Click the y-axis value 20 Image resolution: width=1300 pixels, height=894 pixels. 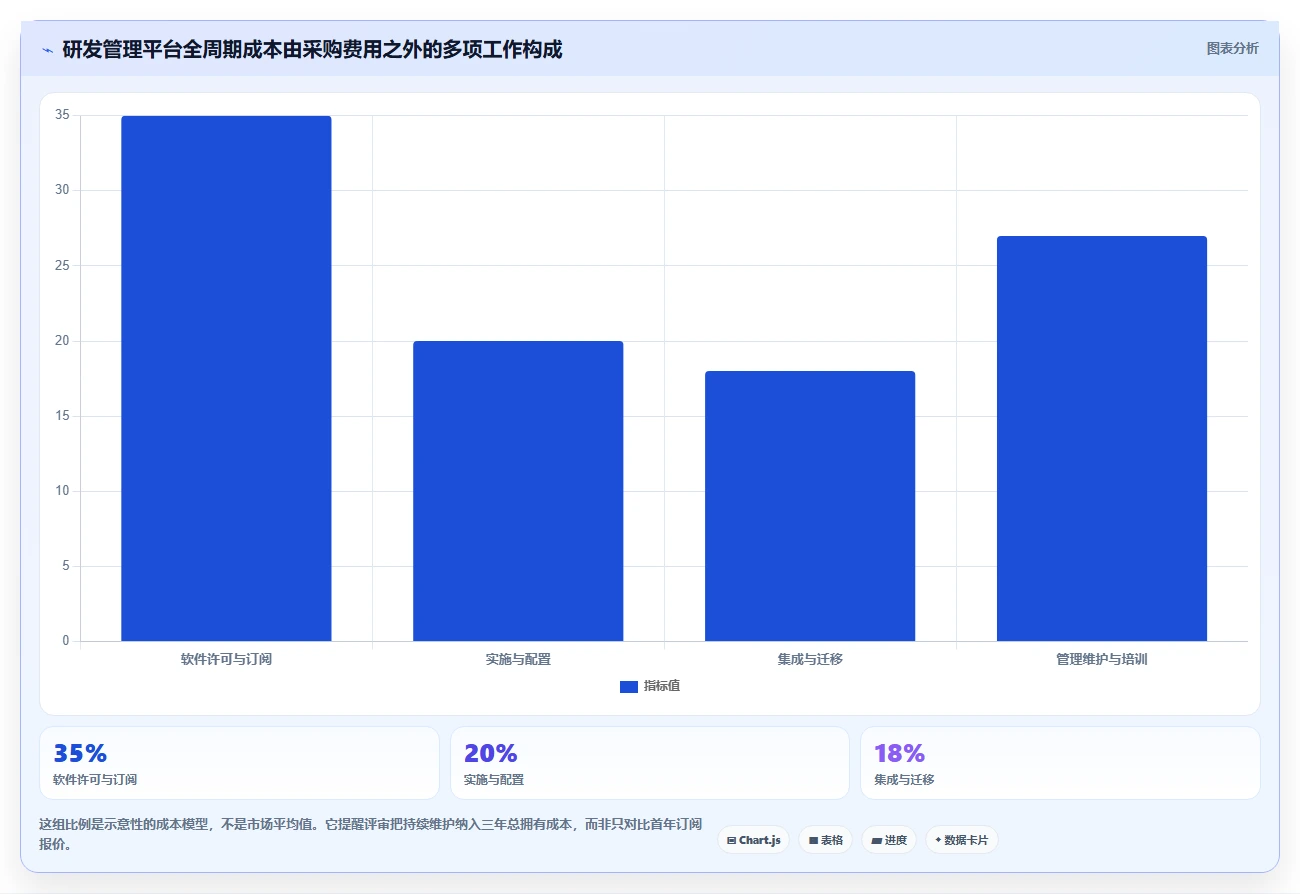(62, 341)
